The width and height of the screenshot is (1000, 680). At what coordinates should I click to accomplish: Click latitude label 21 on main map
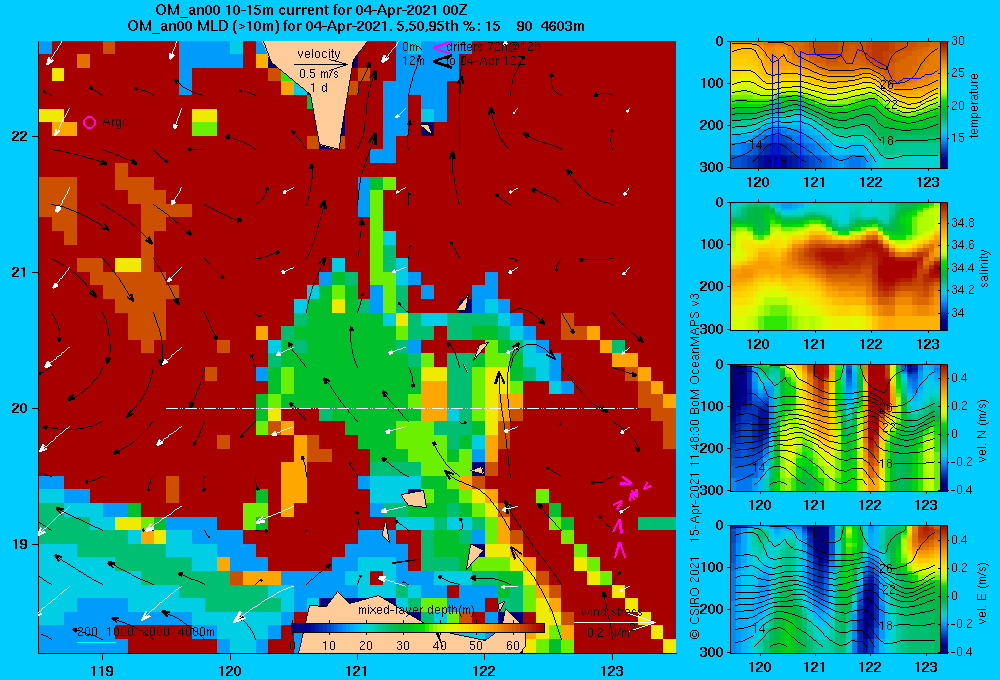coord(20,272)
